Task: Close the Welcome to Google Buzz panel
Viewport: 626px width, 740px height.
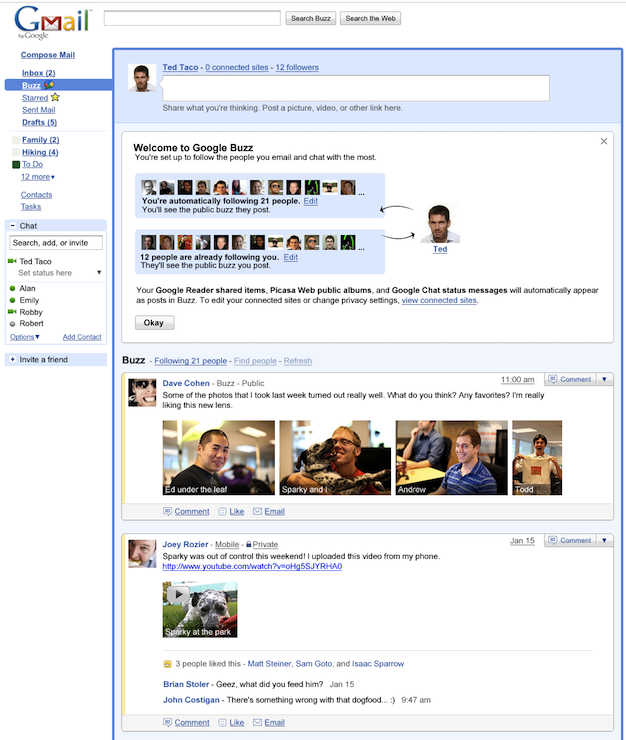Action: tap(604, 141)
